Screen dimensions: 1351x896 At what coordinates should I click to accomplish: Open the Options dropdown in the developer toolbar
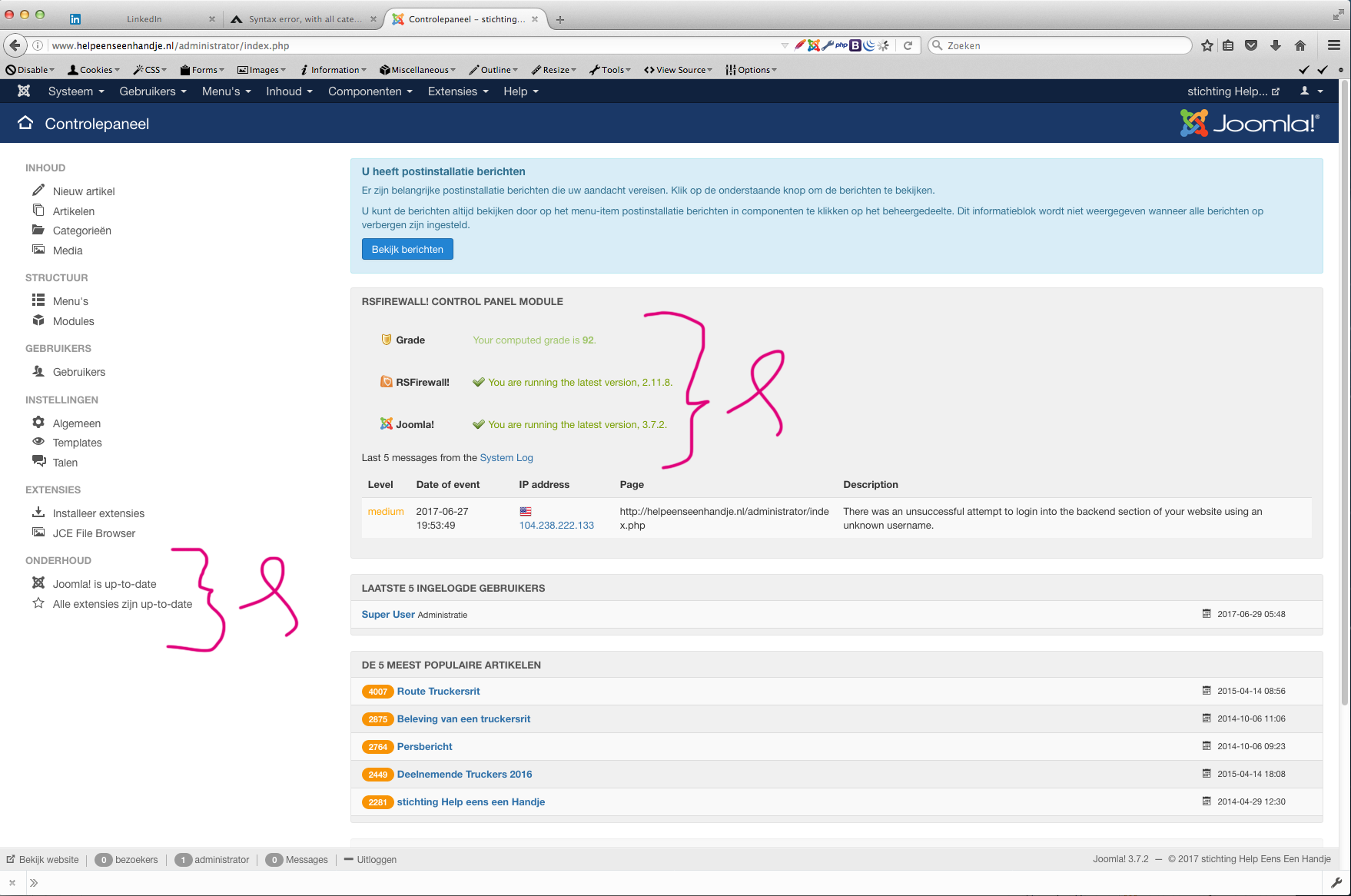pyautogui.click(x=751, y=70)
